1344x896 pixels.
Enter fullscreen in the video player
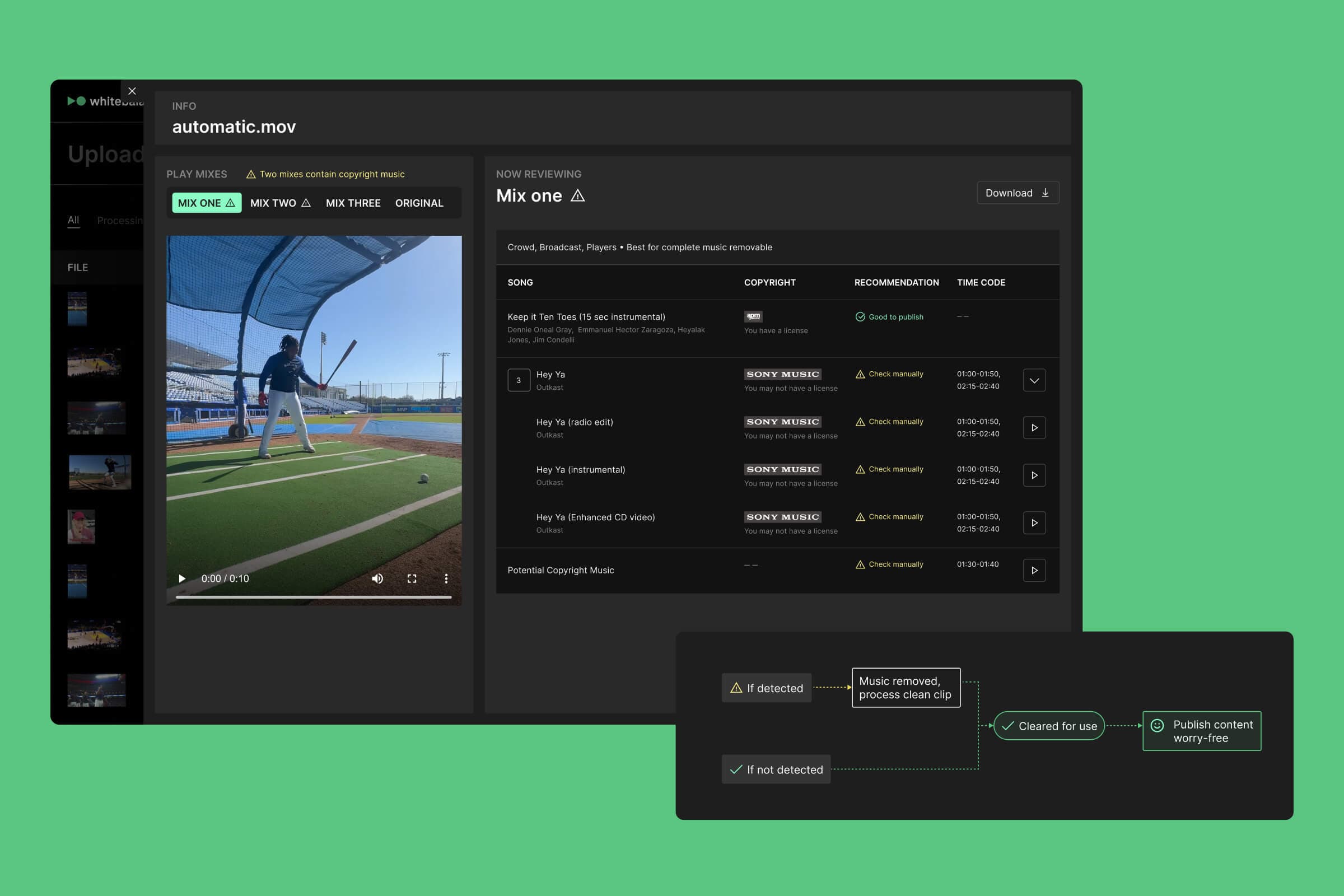click(x=412, y=578)
